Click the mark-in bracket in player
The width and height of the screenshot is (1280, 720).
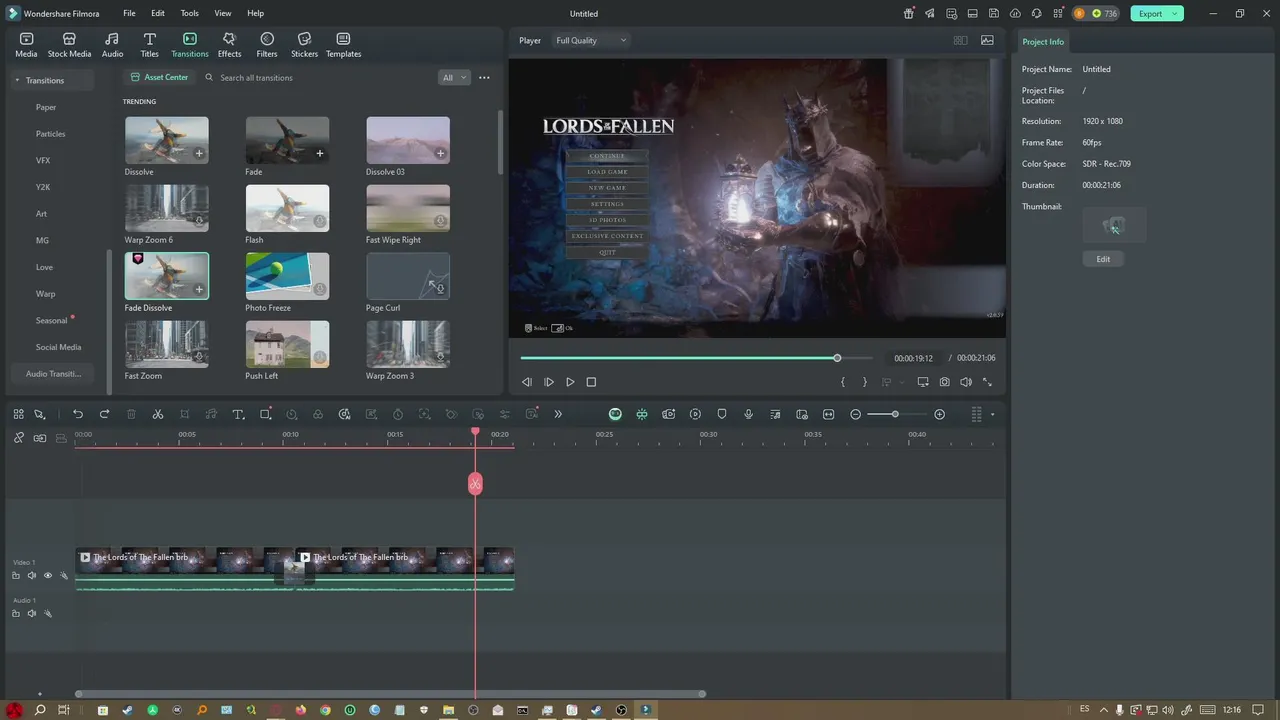tap(843, 382)
